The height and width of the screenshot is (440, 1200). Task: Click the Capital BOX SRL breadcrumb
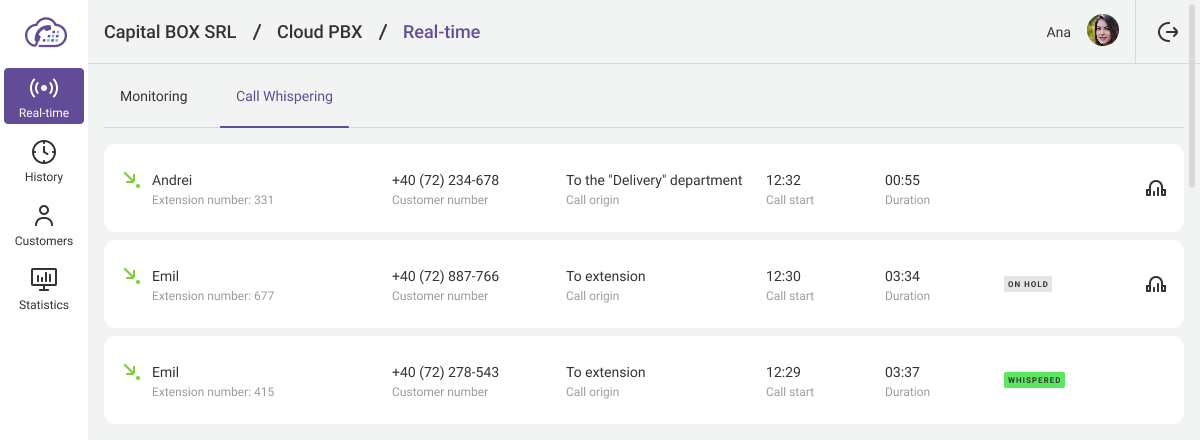pyautogui.click(x=170, y=32)
